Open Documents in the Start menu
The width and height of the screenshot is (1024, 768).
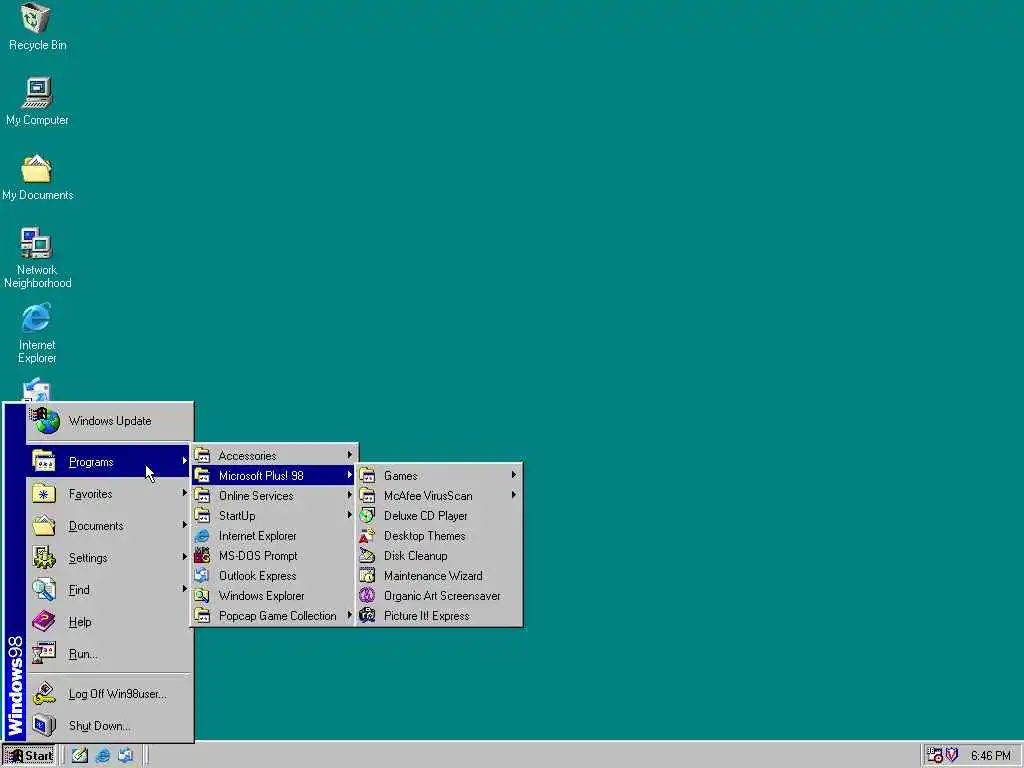pyautogui.click(x=108, y=526)
